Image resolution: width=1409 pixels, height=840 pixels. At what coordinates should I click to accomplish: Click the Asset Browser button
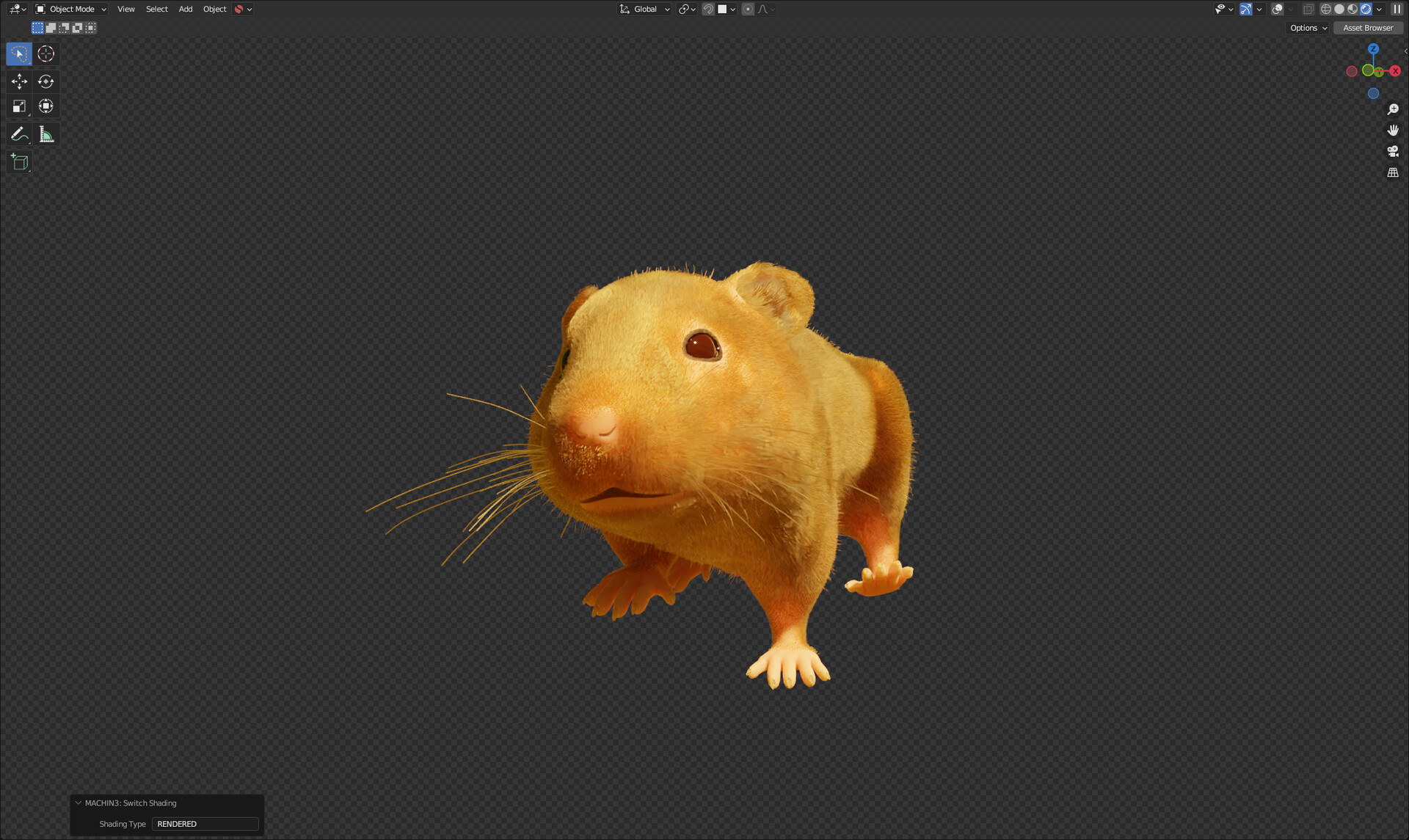click(x=1368, y=28)
